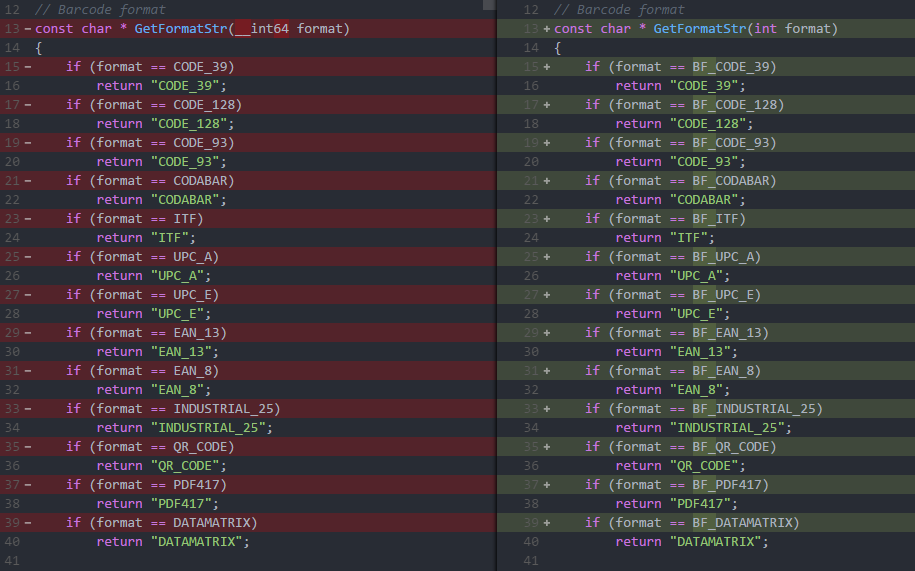Click '__int64' in the removed line 13
The height and width of the screenshot is (571, 915).
tap(262, 29)
